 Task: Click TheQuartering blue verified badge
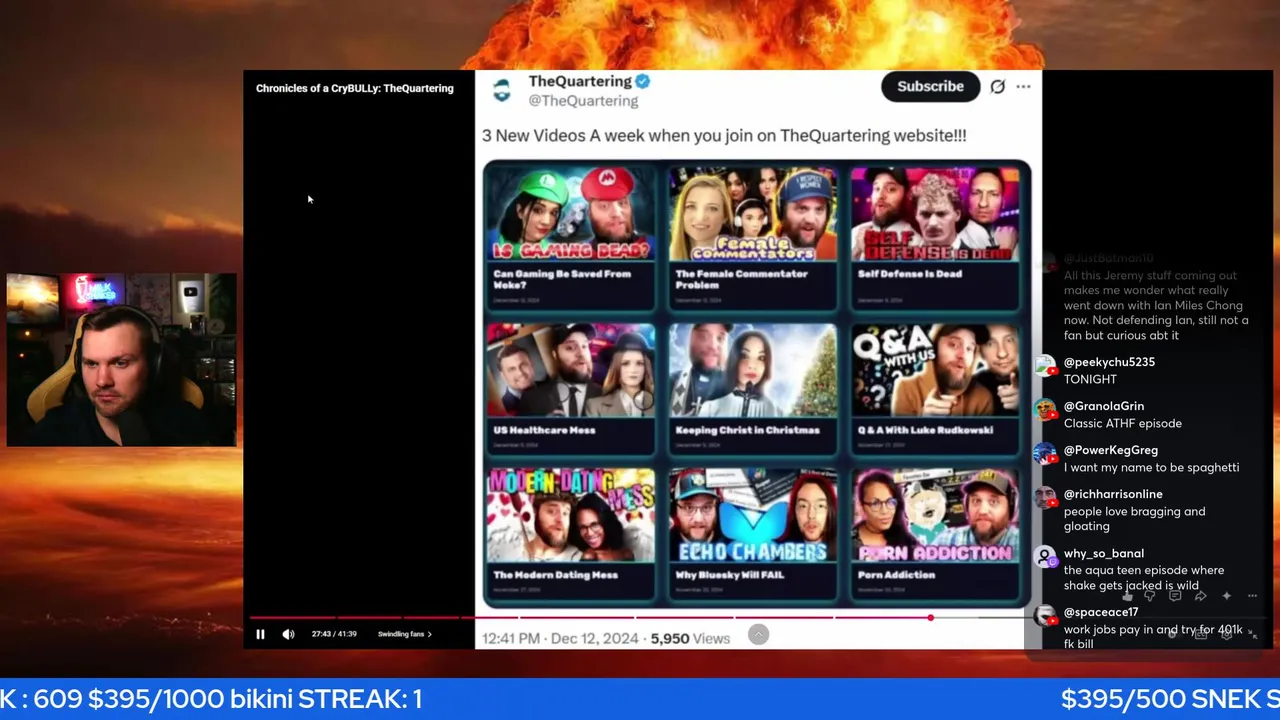coord(644,81)
